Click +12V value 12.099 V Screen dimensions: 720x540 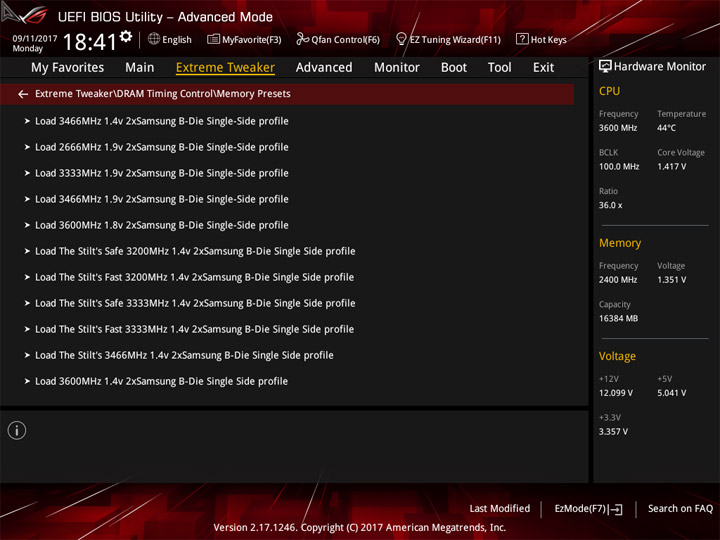click(x=616, y=393)
